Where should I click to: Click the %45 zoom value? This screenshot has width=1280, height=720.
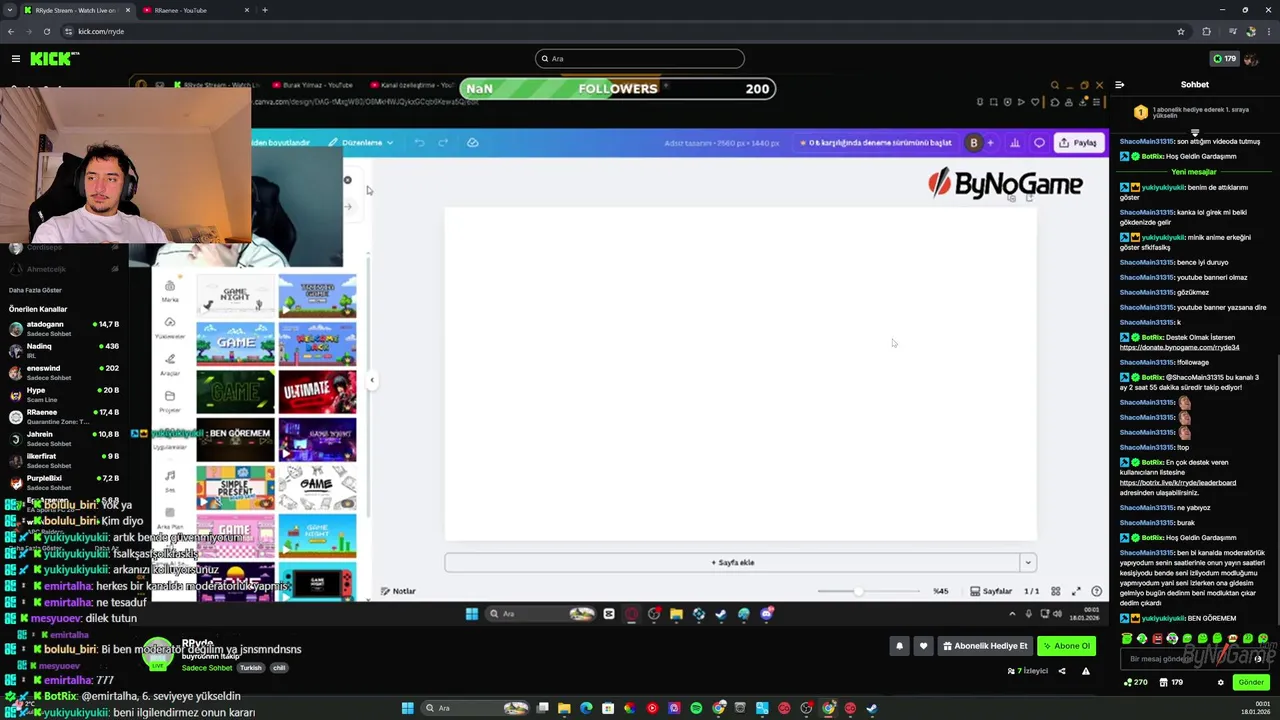(941, 591)
